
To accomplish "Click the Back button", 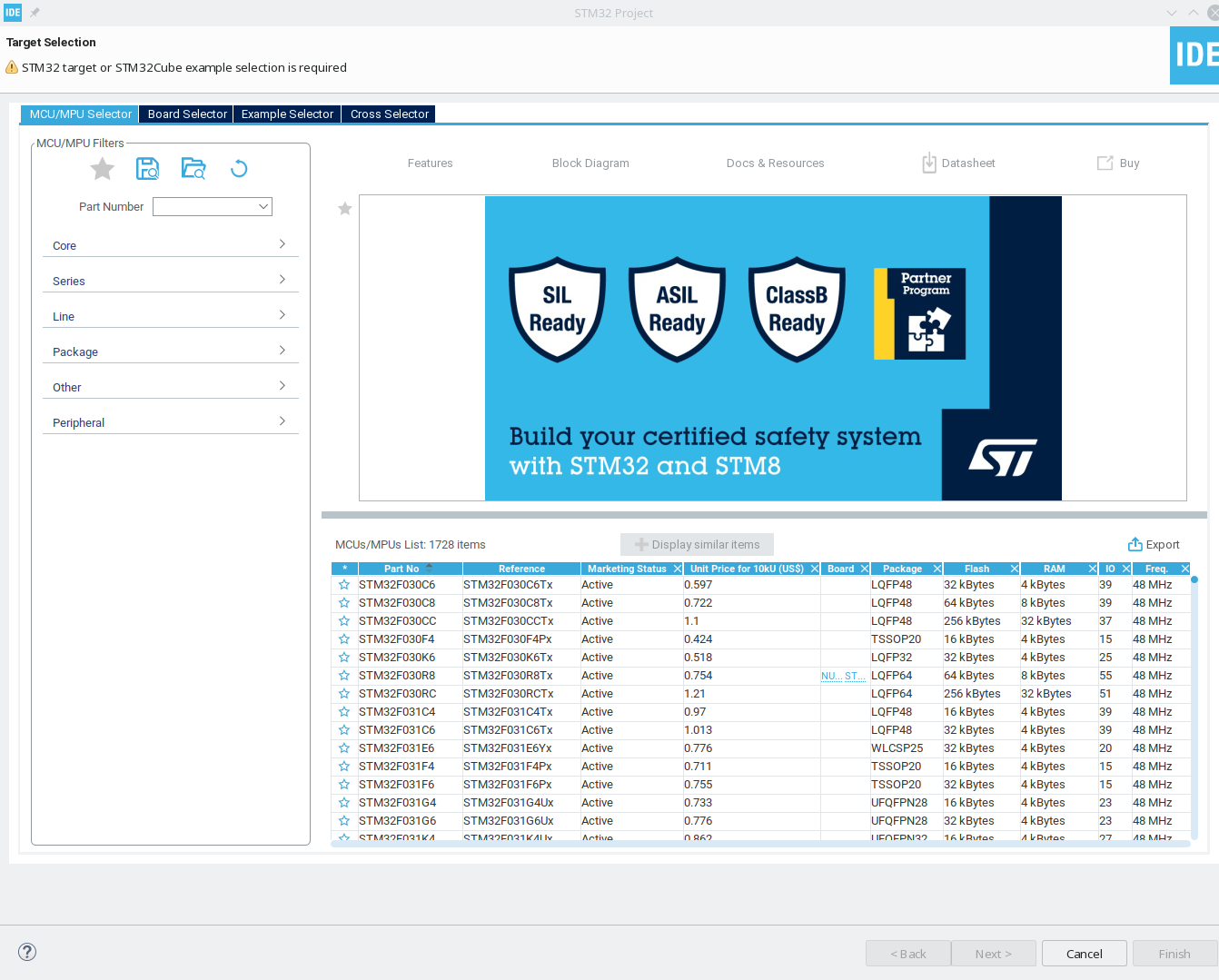I will (x=908, y=954).
